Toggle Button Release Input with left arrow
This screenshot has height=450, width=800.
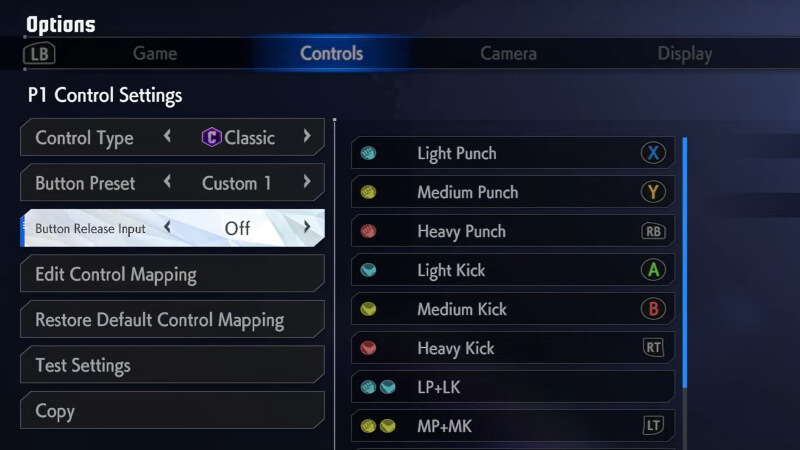pos(167,228)
